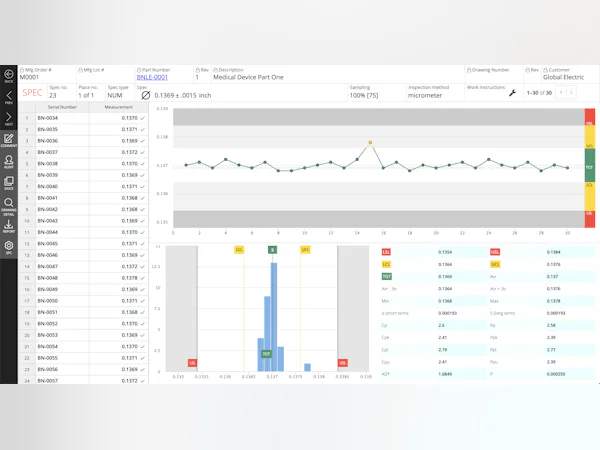Click spec value 0.1369 ± .0015 inch
The width and height of the screenshot is (600, 450).
183,95
